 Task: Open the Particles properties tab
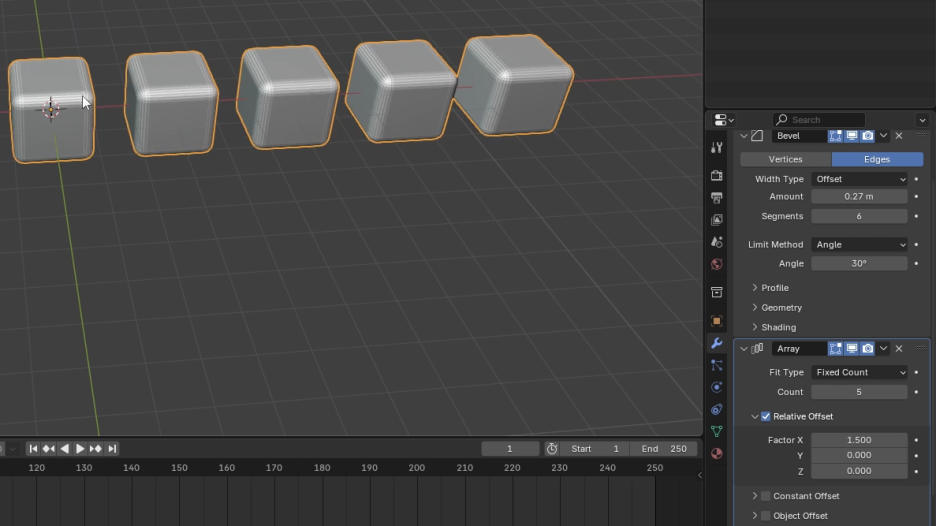[717, 365]
